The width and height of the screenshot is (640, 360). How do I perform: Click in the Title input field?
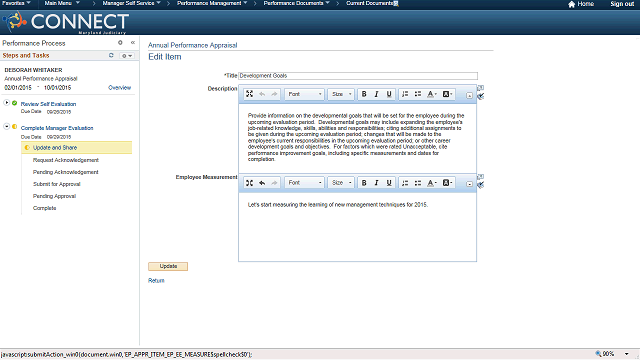coord(358,76)
